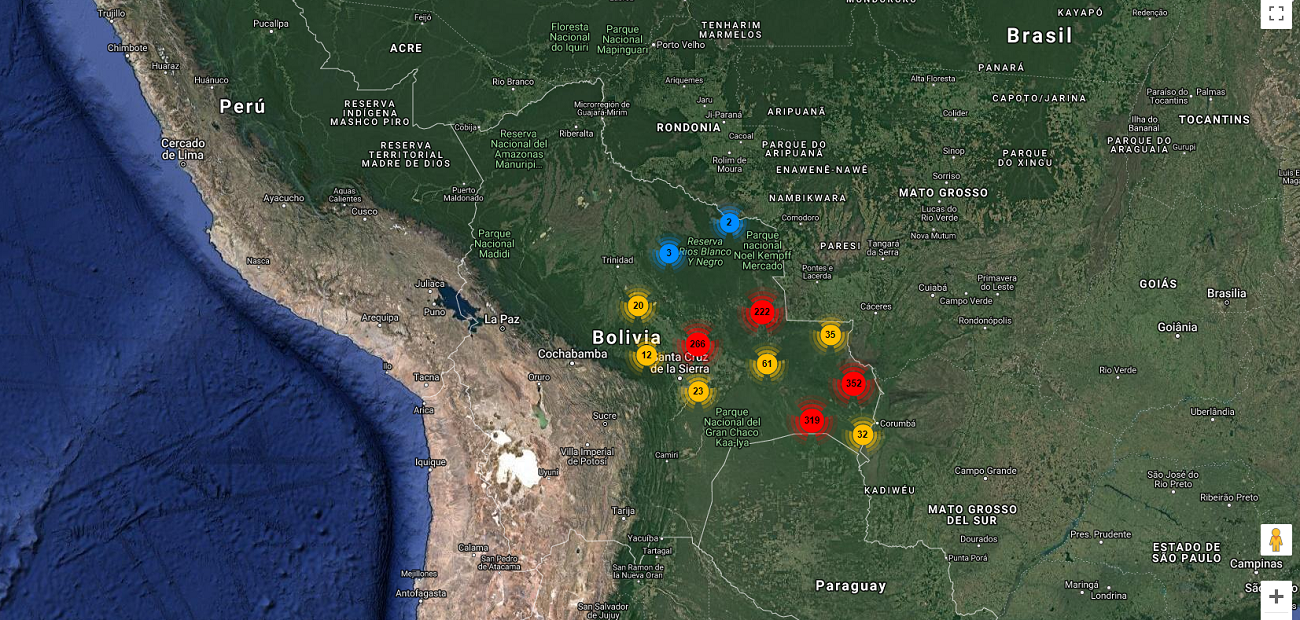This screenshot has width=1300, height=620.
Task: Zoom in using the plus button
Action: click(1275, 597)
